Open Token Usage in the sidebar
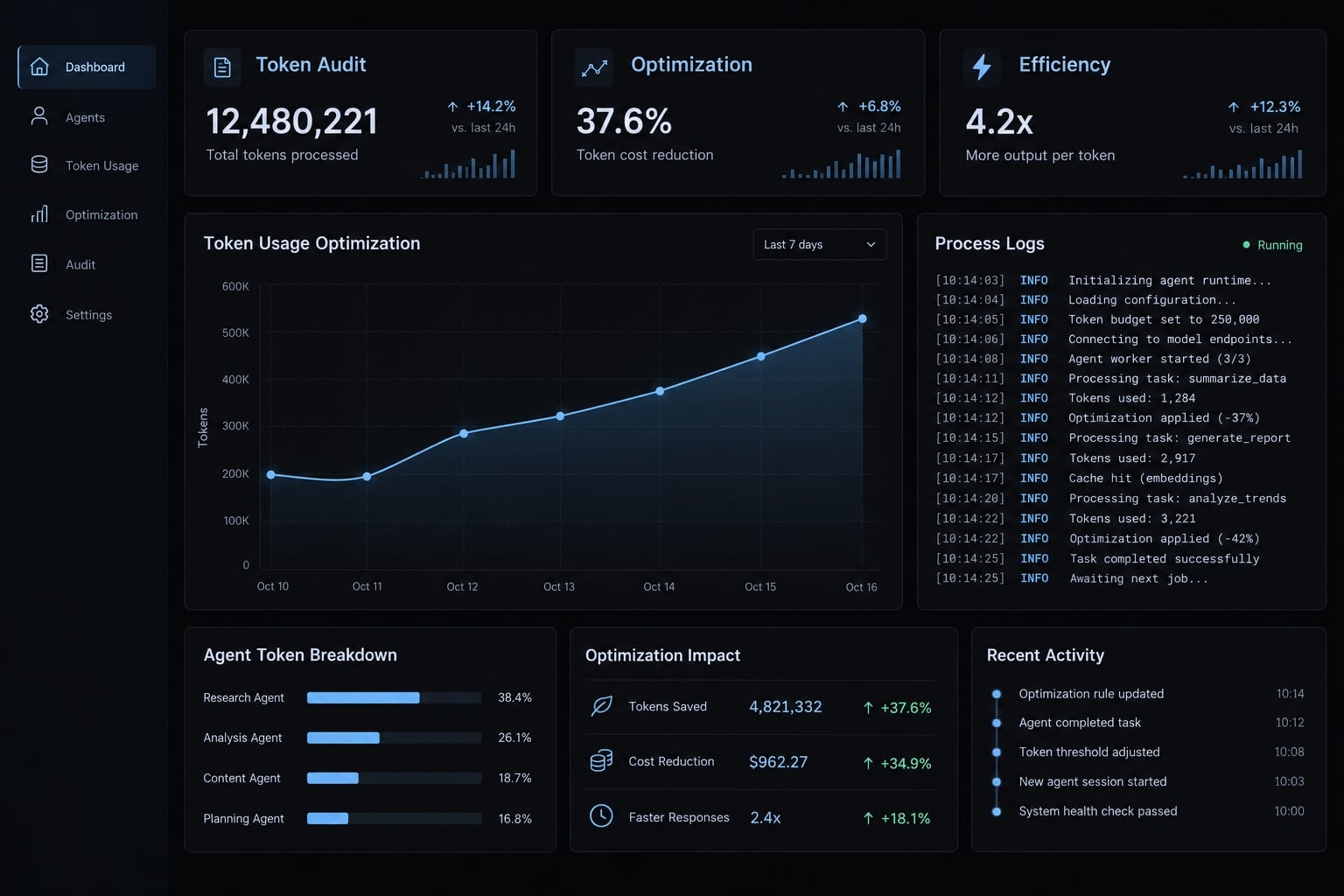Image resolution: width=1344 pixels, height=896 pixels. (101, 165)
